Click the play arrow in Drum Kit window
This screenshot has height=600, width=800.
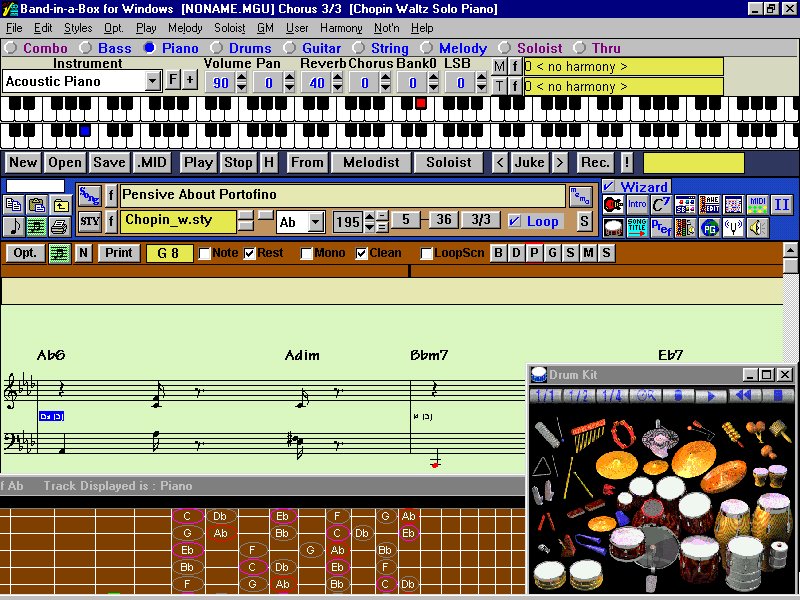click(711, 396)
